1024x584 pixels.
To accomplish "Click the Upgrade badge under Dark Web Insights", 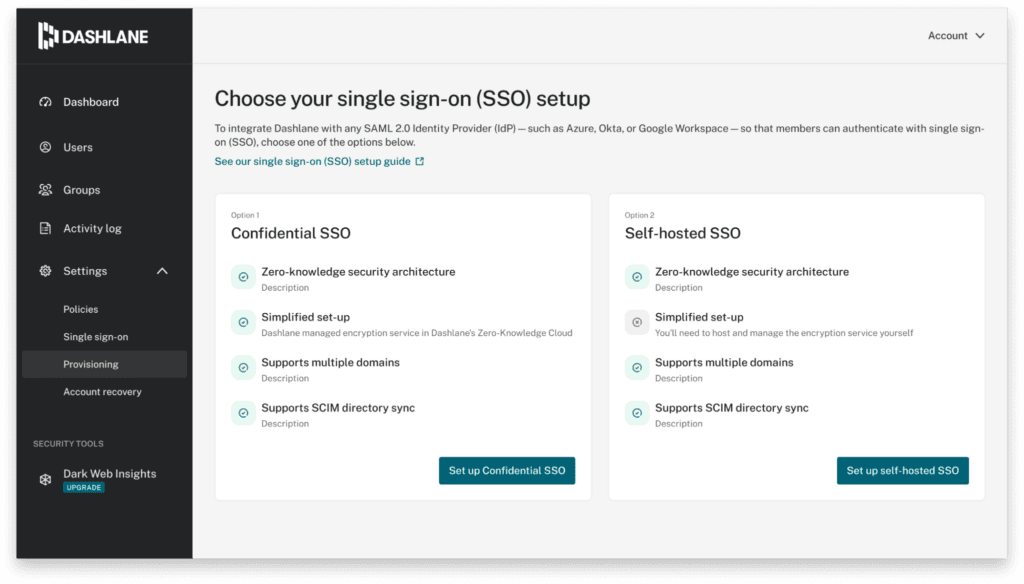I will click(x=84, y=488).
